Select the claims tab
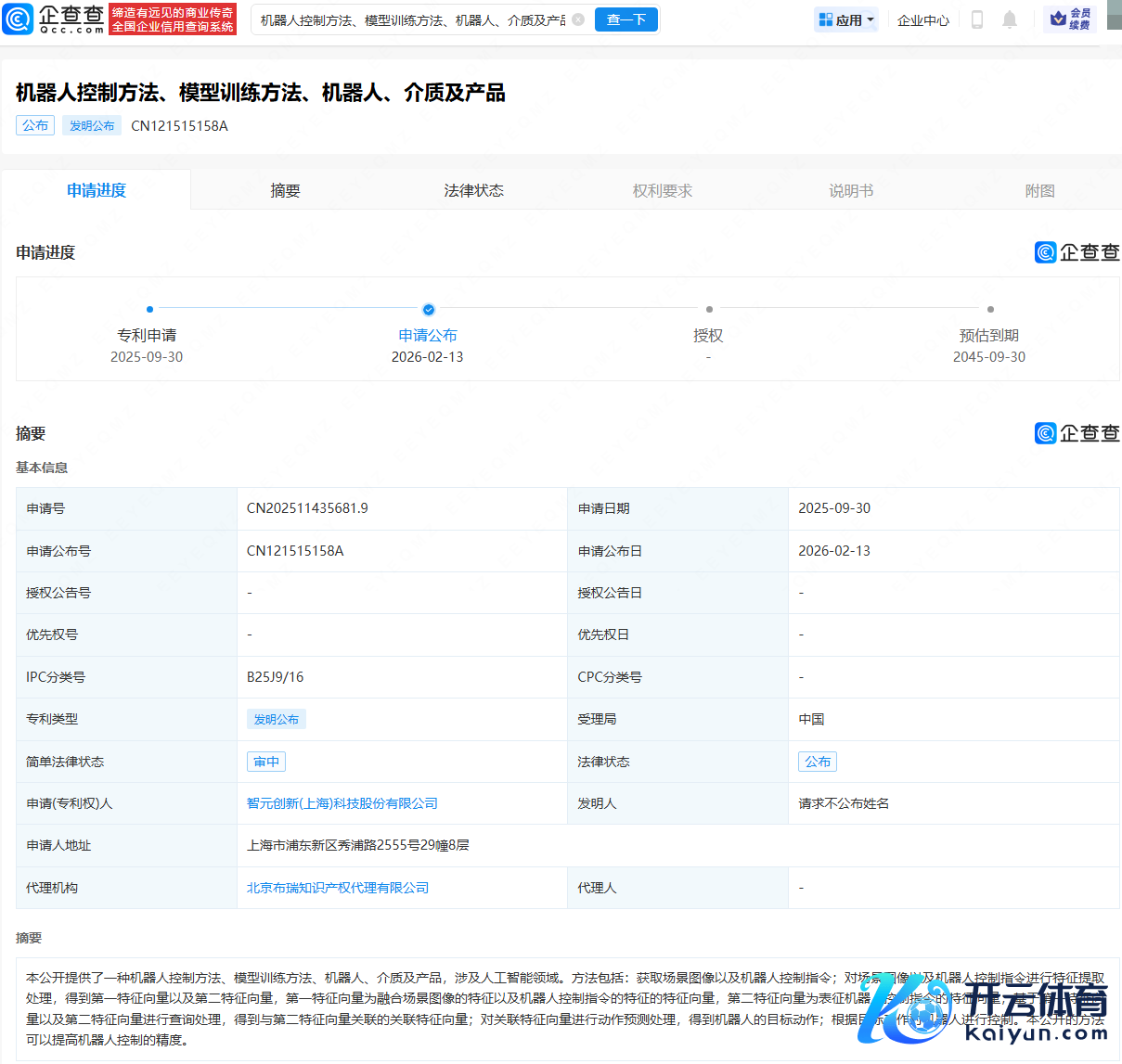1122x1064 pixels. tap(662, 190)
